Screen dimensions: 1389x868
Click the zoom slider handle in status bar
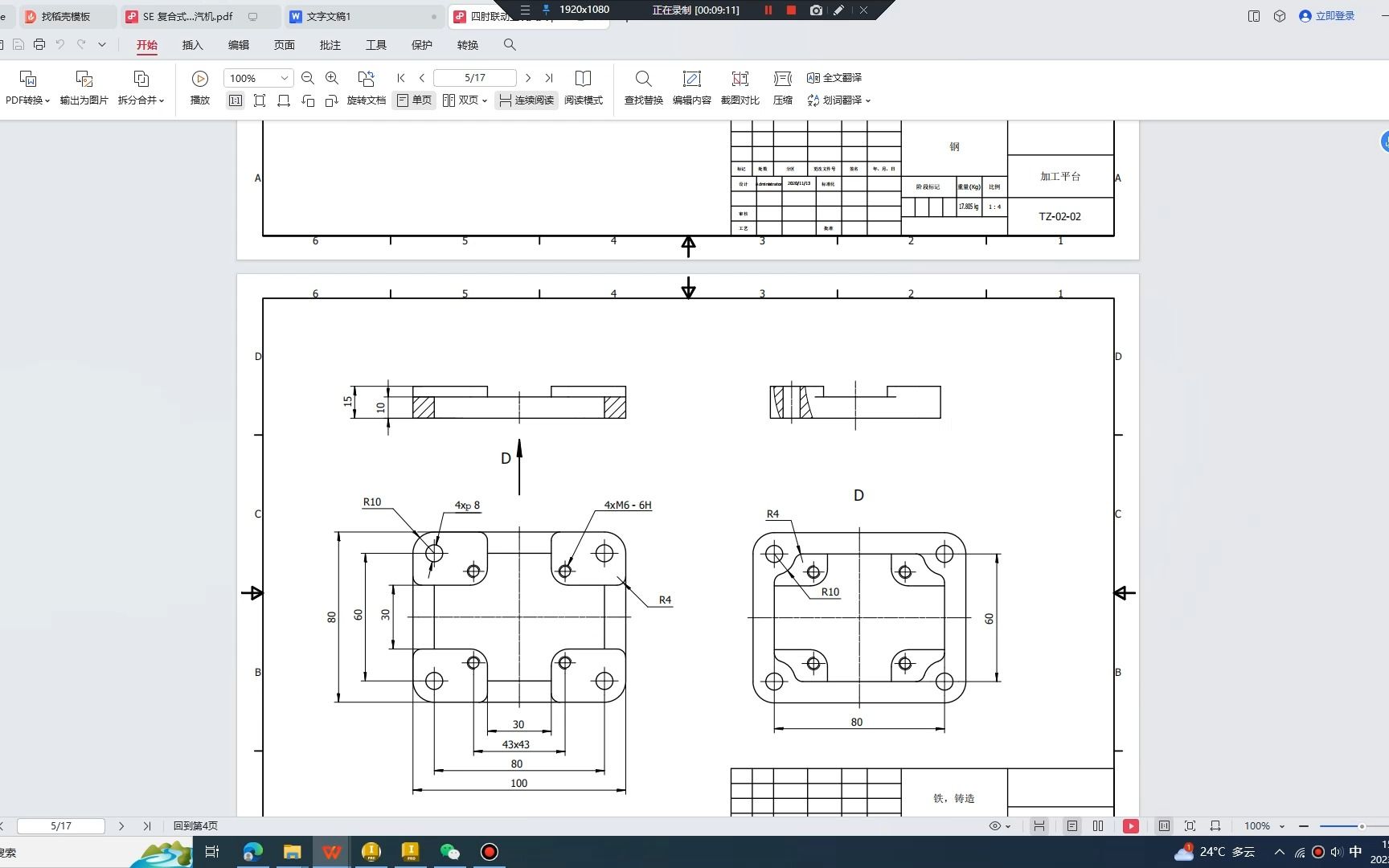[1362, 826]
